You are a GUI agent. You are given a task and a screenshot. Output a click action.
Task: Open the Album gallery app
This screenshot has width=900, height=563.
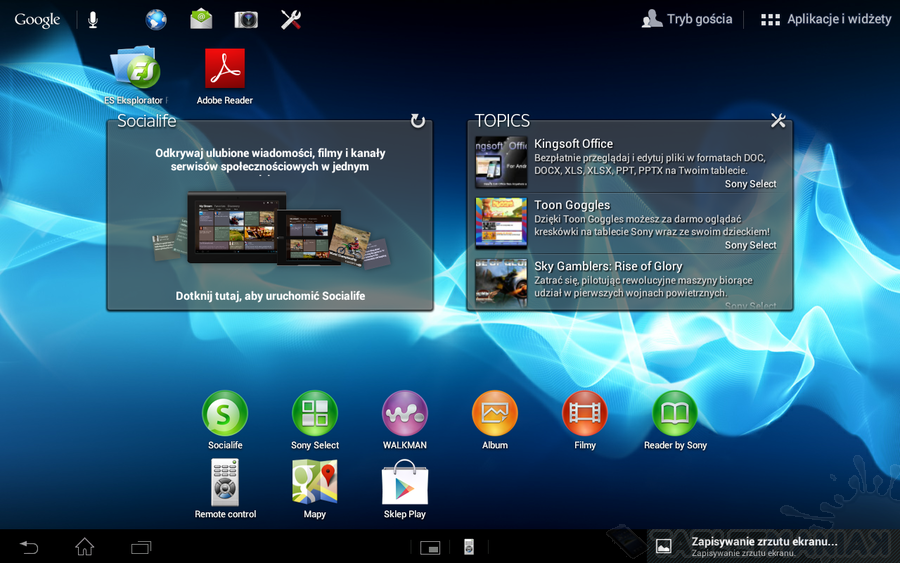pyautogui.click(x=495, y=420)
